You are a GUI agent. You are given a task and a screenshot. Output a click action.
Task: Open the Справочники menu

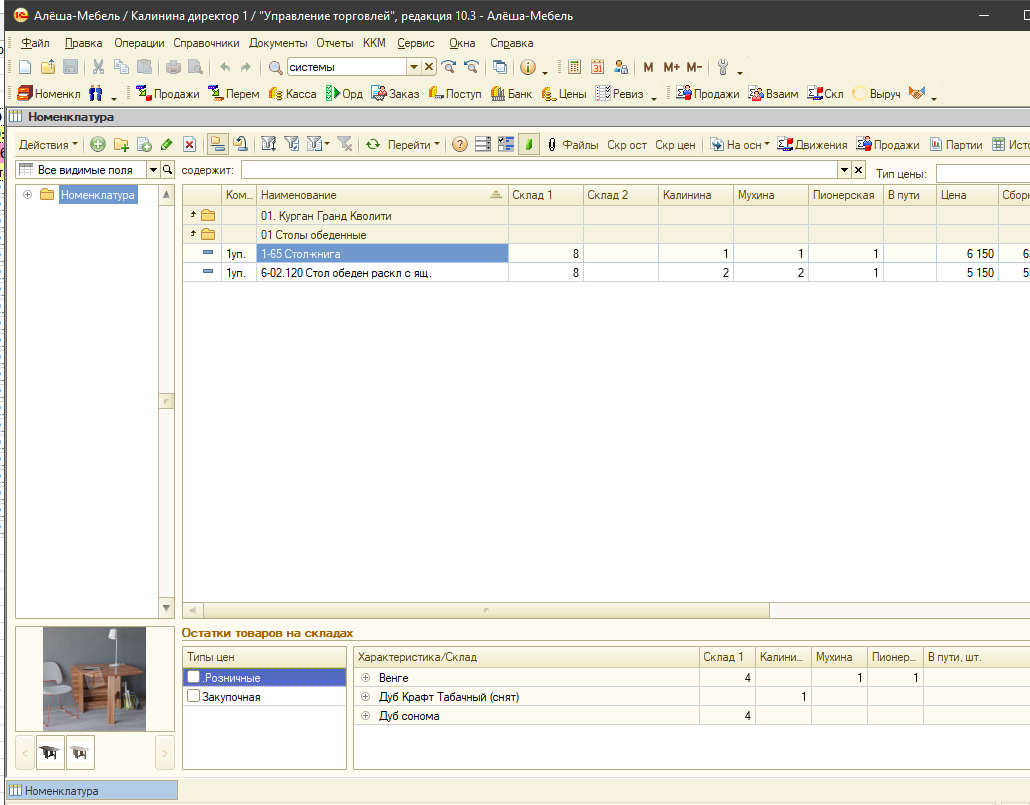(206, 43)
